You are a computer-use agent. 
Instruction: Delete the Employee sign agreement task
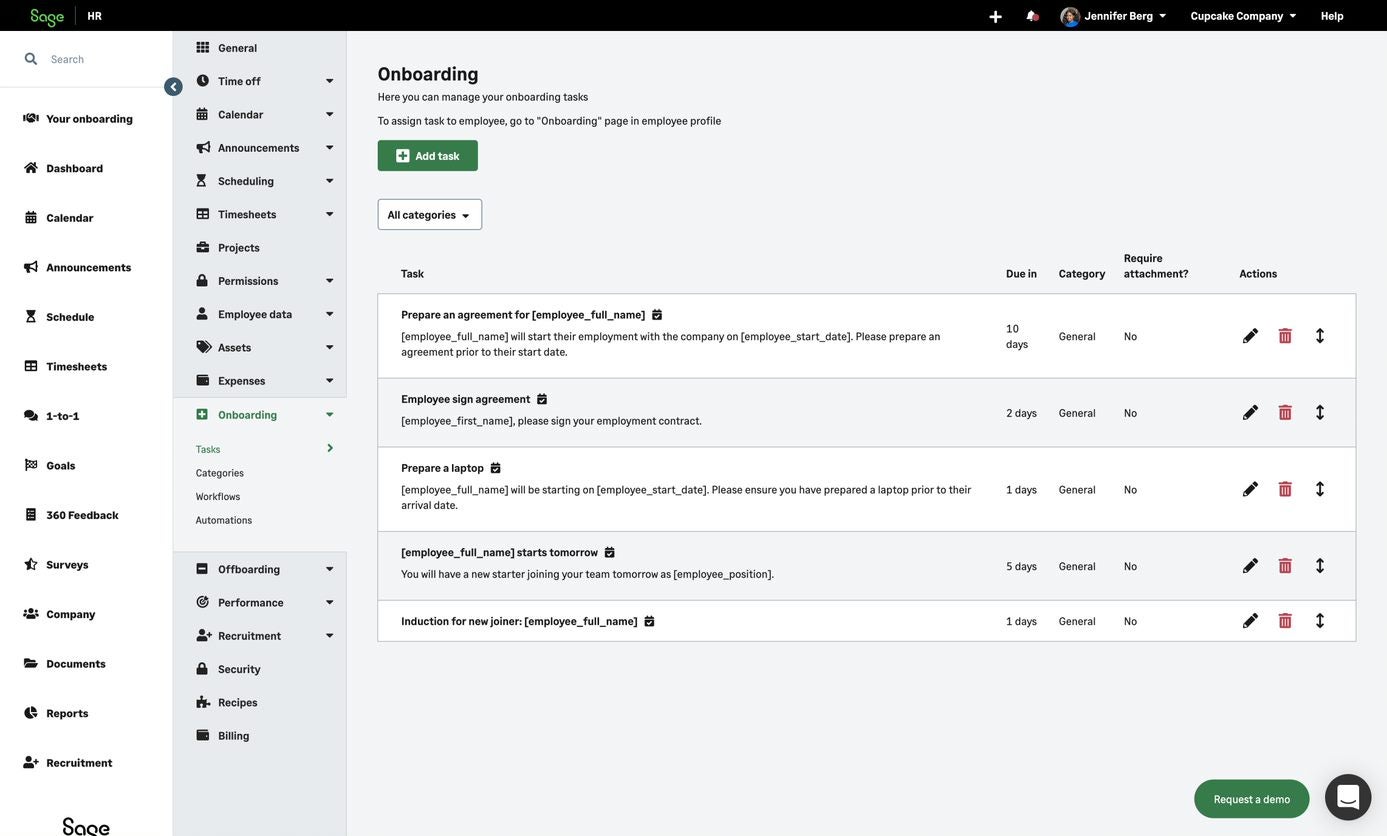pos(1285,412)
